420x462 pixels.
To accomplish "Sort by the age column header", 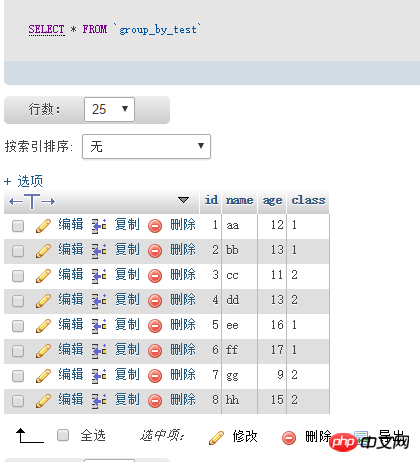I will click(272, 201).
